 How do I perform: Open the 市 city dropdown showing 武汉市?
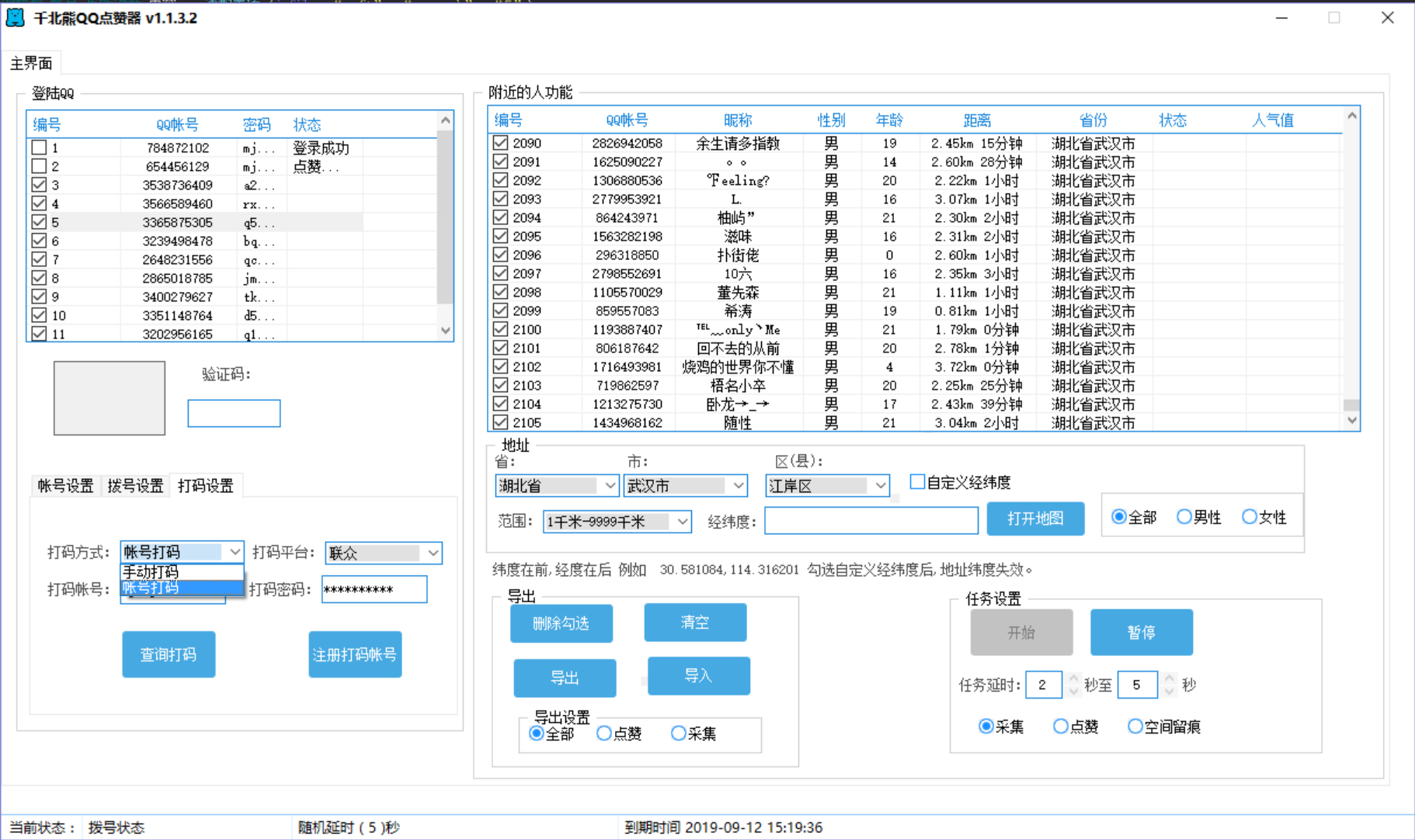point(685,486)
